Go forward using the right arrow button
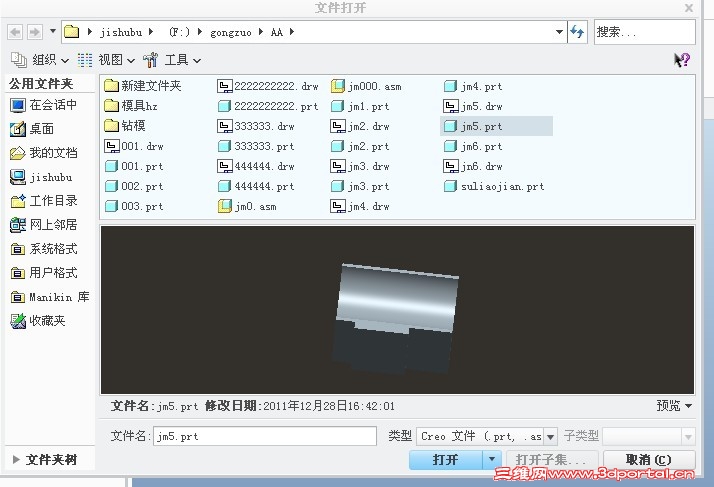The image size is (714, 487). tap(35, 32)
